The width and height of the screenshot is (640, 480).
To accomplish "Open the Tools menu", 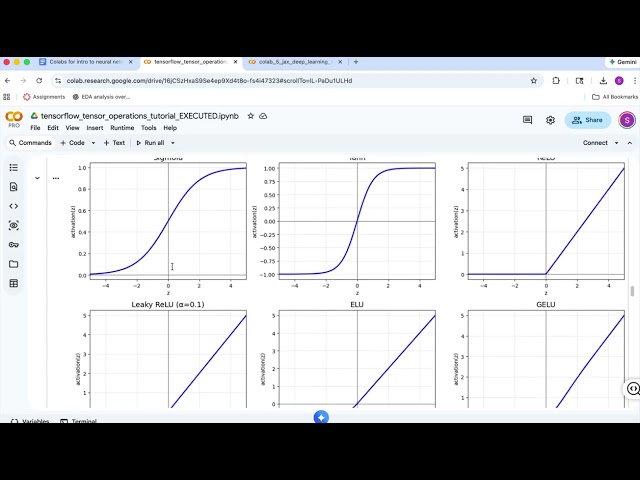I will click(149, 128).
